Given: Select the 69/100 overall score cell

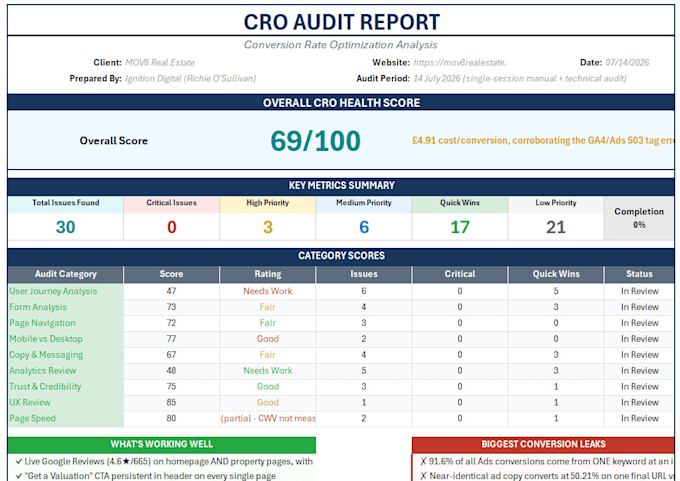Looking at the screenshot, I should point(315,141).
